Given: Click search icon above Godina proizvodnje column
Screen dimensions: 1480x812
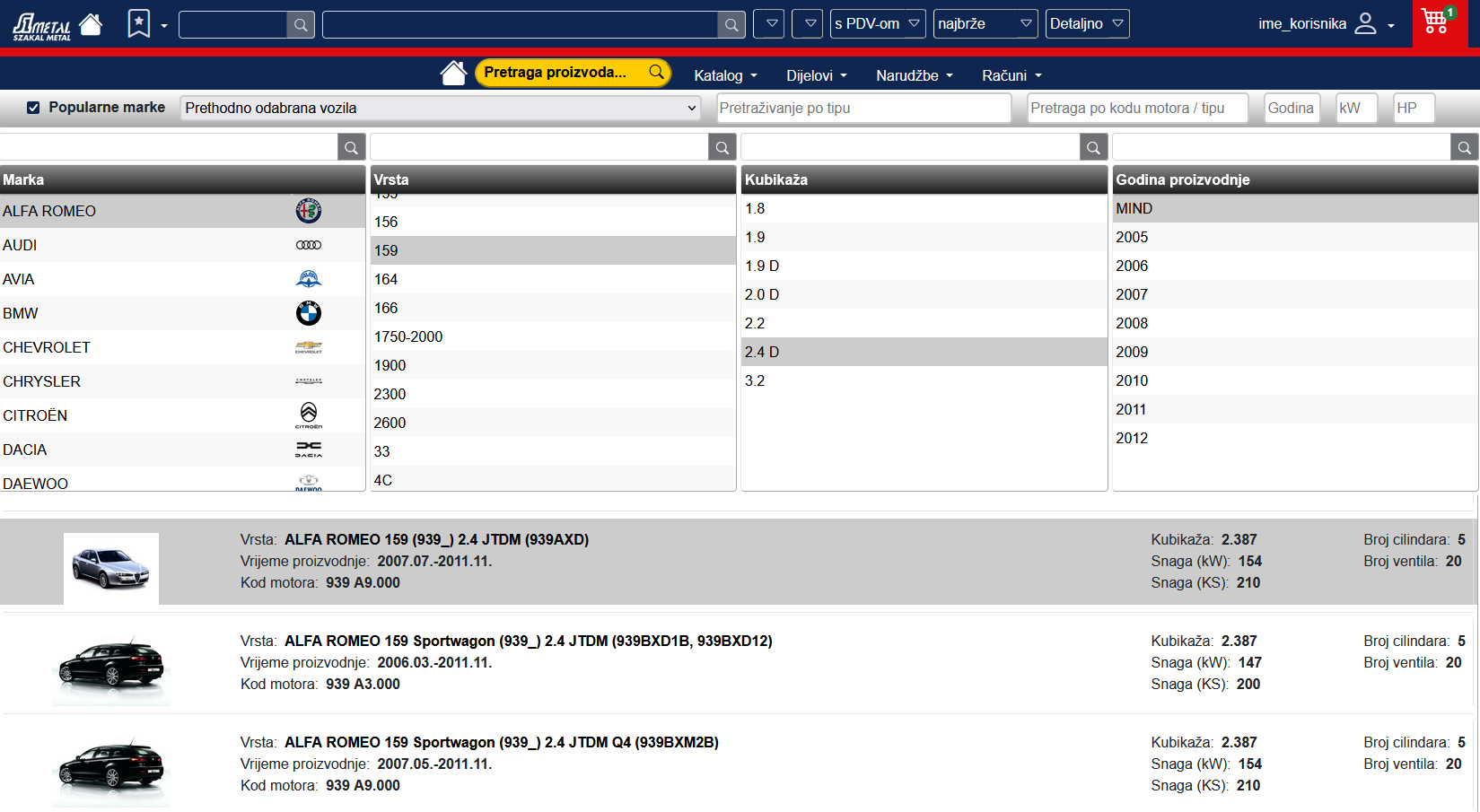Looking at the screenshot, I should coord(1464,148).
